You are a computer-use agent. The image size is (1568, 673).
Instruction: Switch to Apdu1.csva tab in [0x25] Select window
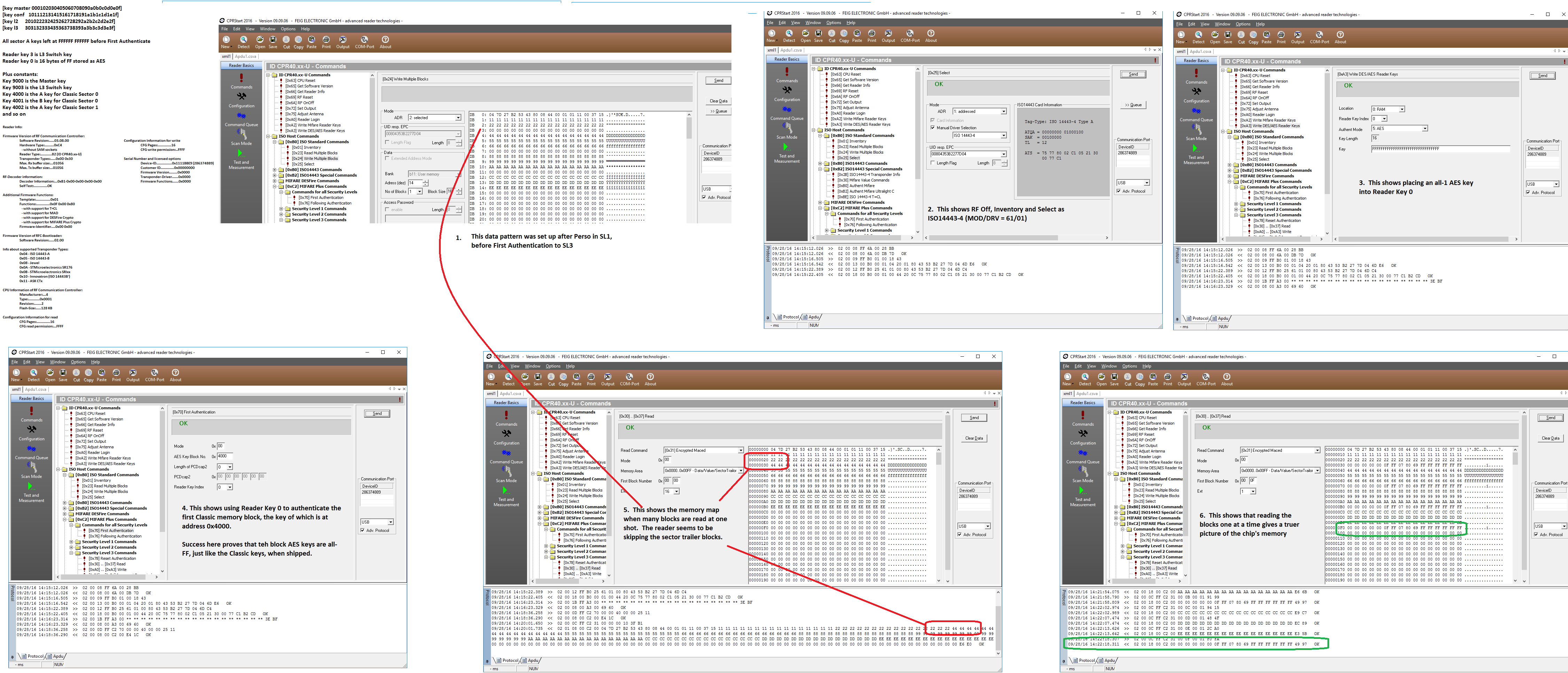coord(791,51)
